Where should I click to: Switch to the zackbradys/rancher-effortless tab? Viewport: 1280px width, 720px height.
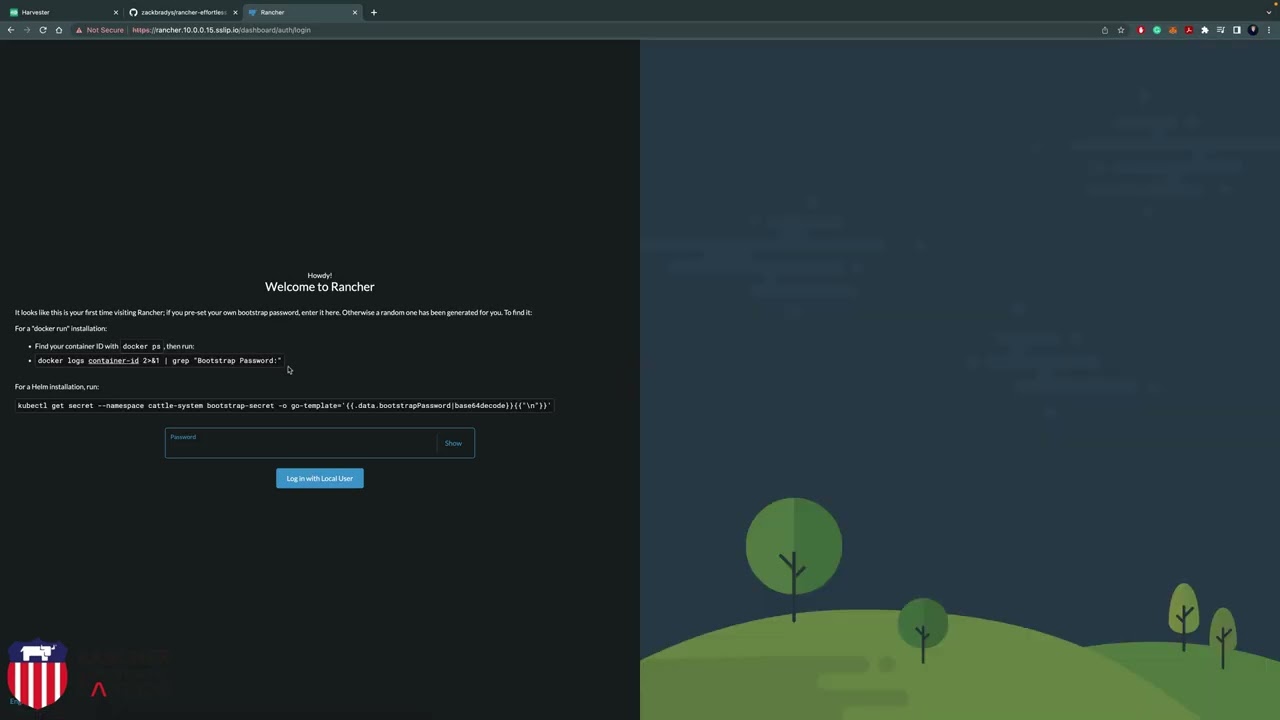[x=182, y=13]
